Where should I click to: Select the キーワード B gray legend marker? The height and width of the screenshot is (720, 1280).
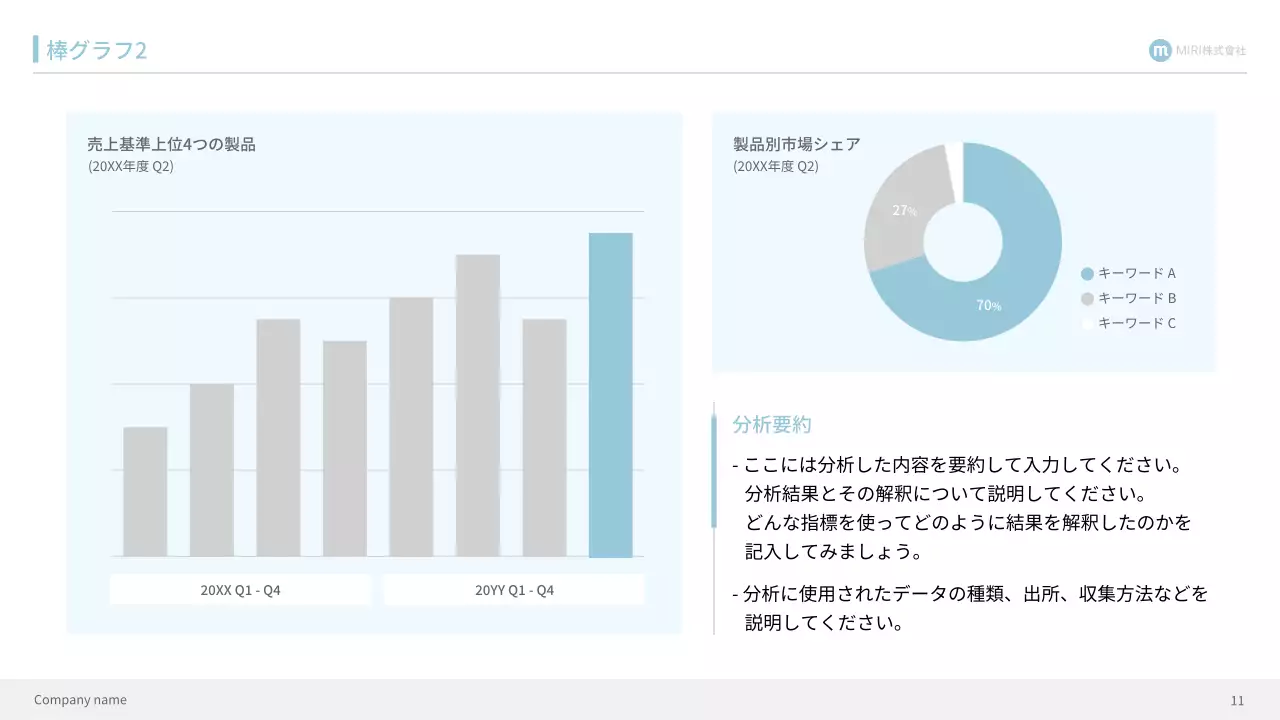point(1086,298)
